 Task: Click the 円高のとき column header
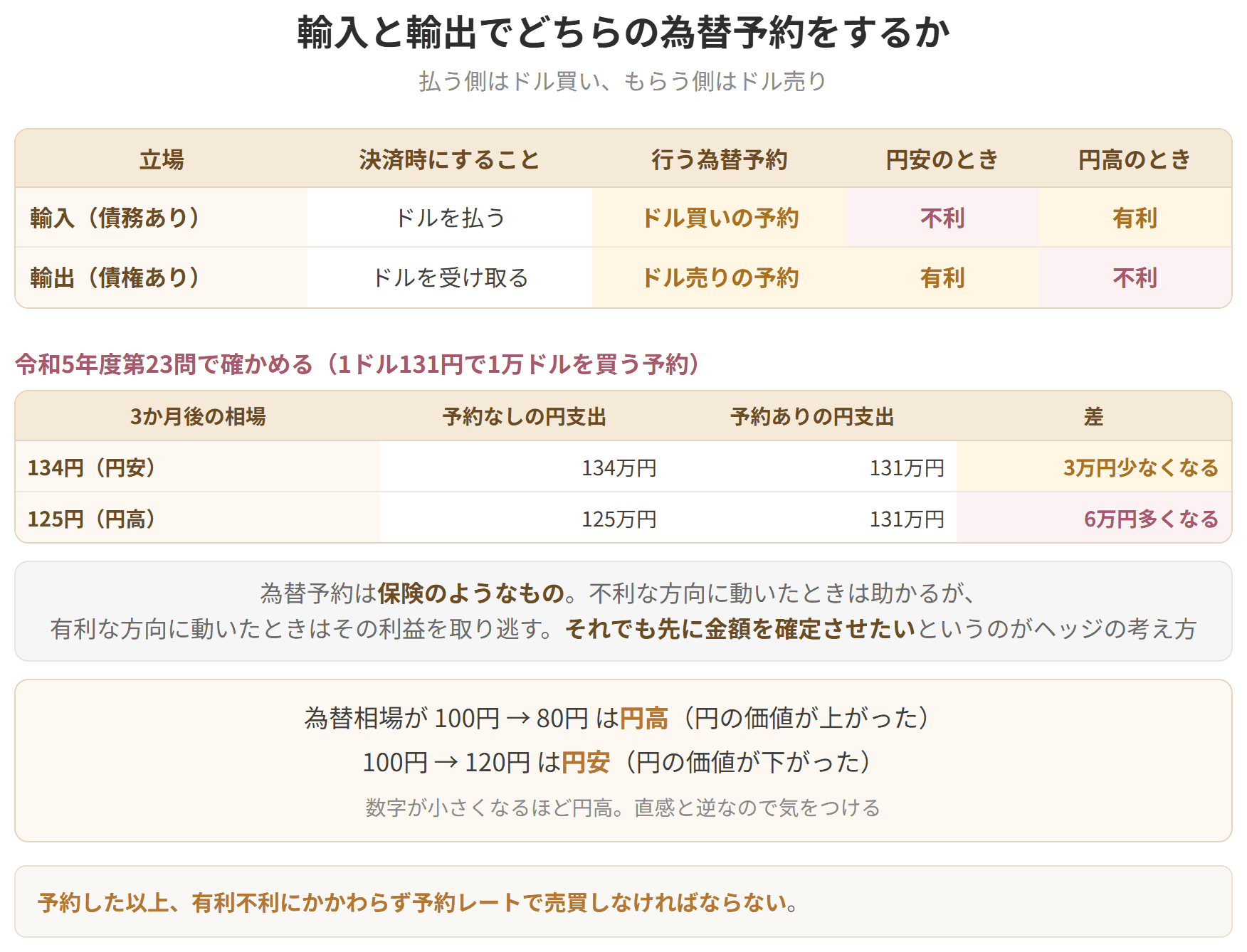point(1135,159)
